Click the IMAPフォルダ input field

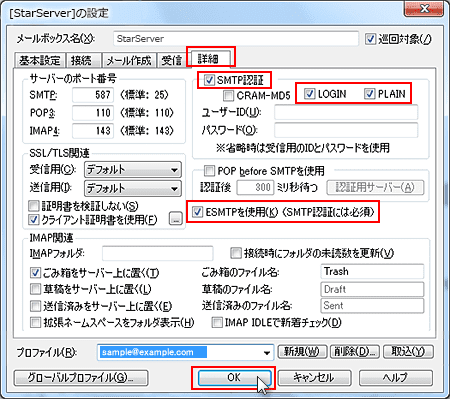[x=157, y=253]
